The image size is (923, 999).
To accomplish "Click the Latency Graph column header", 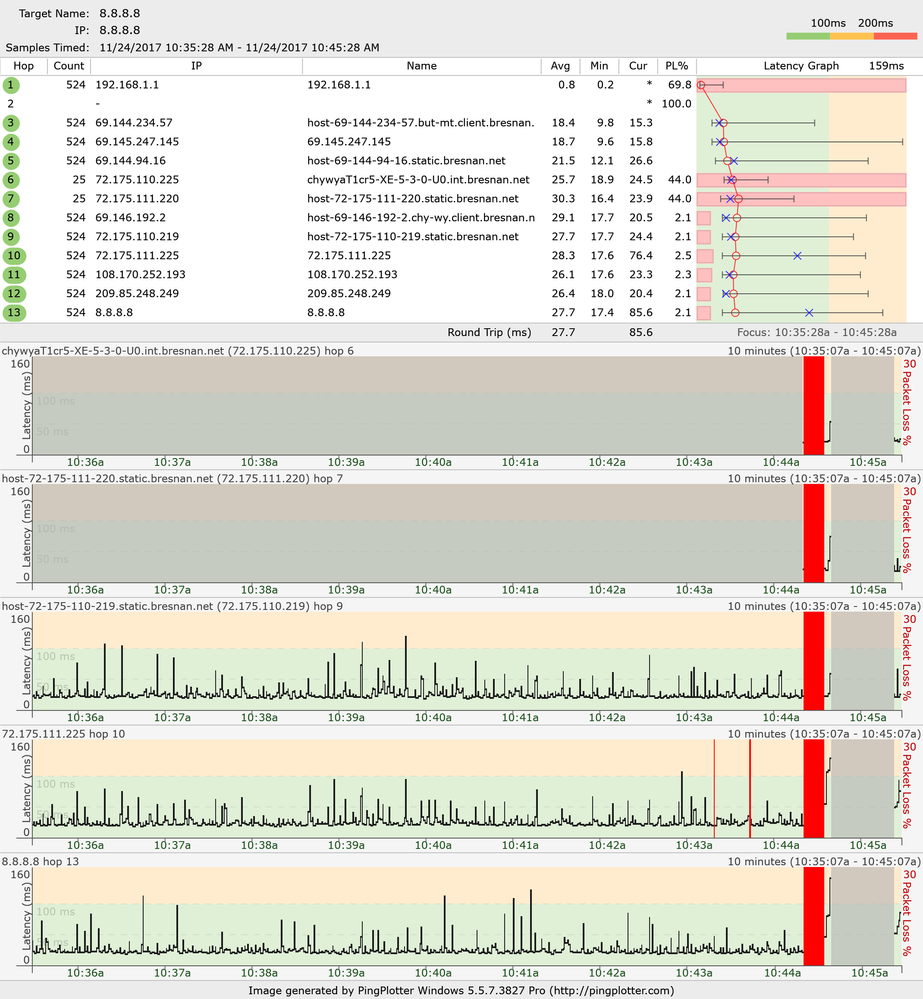I will click(x=801, y=66).
